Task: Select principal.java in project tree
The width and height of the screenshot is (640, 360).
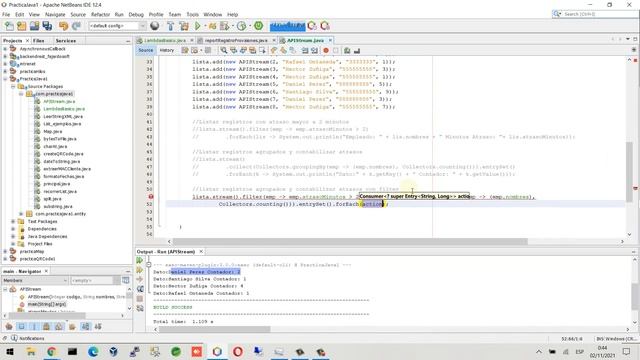Action: (x=56, y=184)
